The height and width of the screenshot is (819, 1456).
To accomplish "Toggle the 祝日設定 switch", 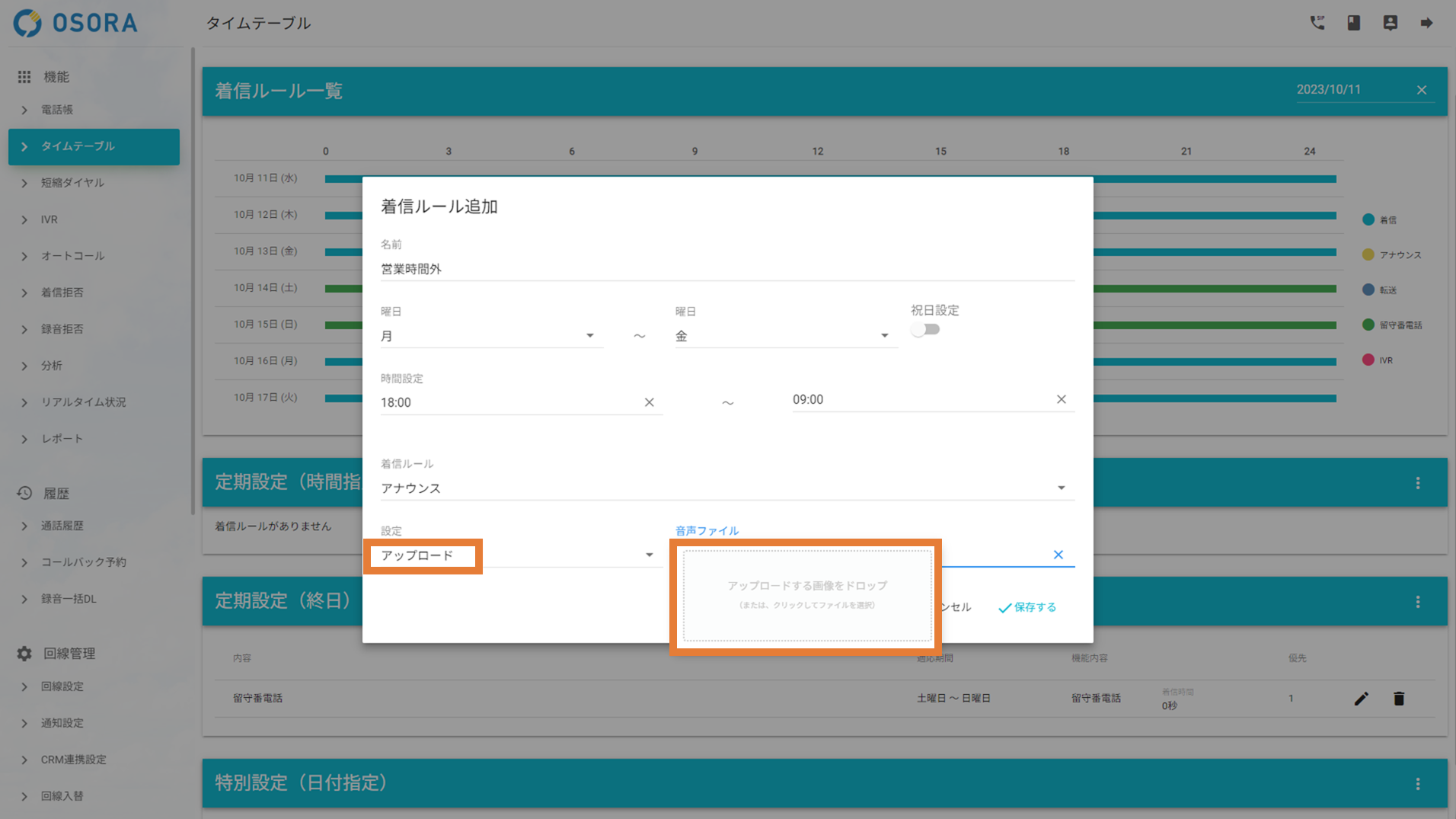I will click(925, 330).
